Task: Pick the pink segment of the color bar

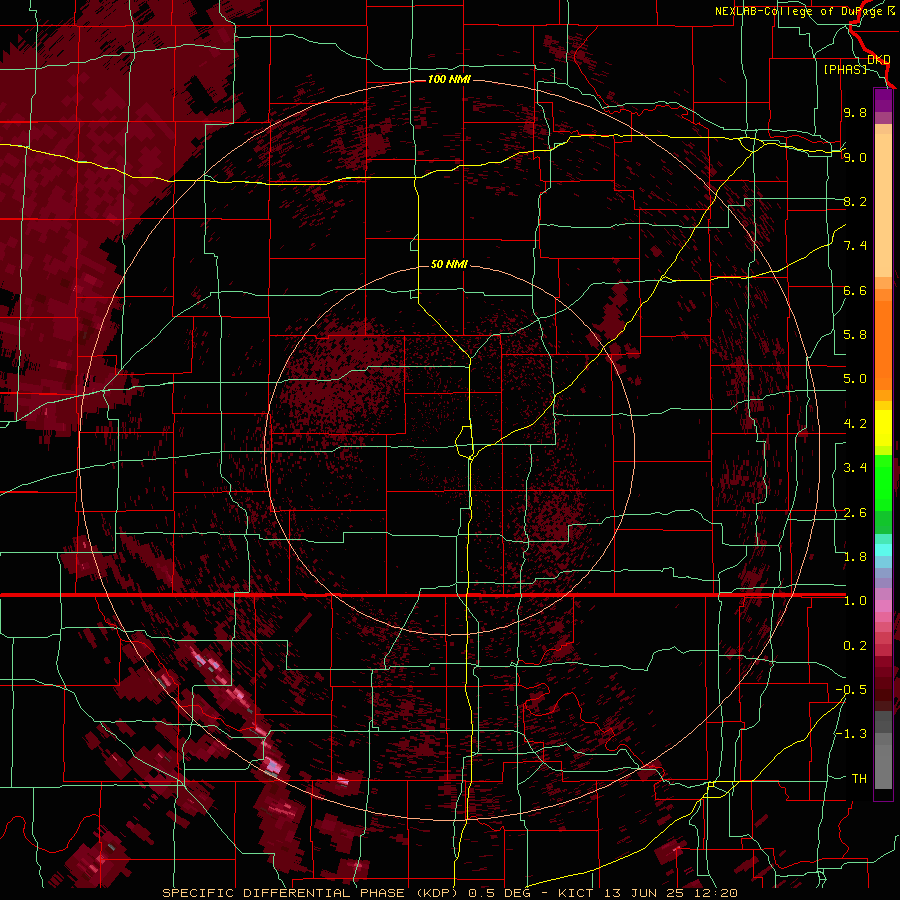Action: click(883, 606)
